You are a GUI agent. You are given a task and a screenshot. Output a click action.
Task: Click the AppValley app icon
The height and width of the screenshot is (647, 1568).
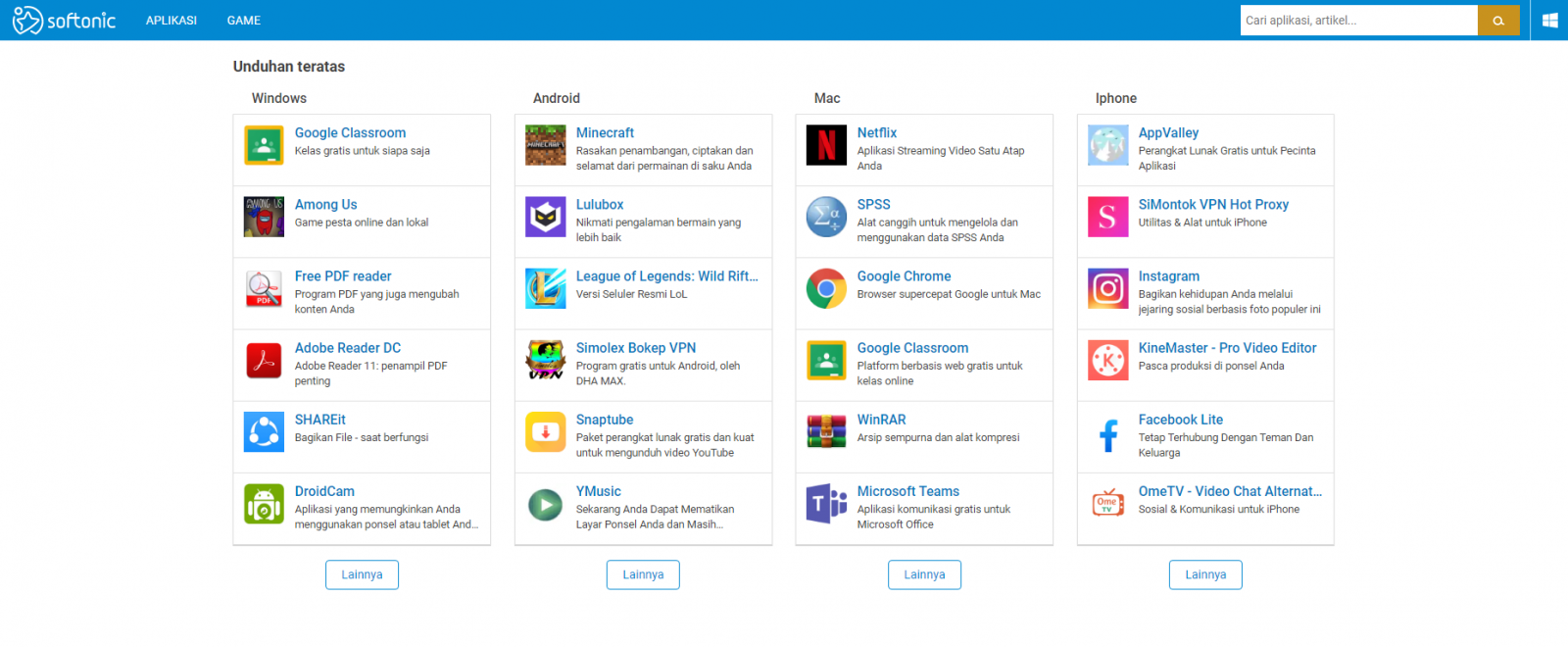click(x=1107, y=145)
